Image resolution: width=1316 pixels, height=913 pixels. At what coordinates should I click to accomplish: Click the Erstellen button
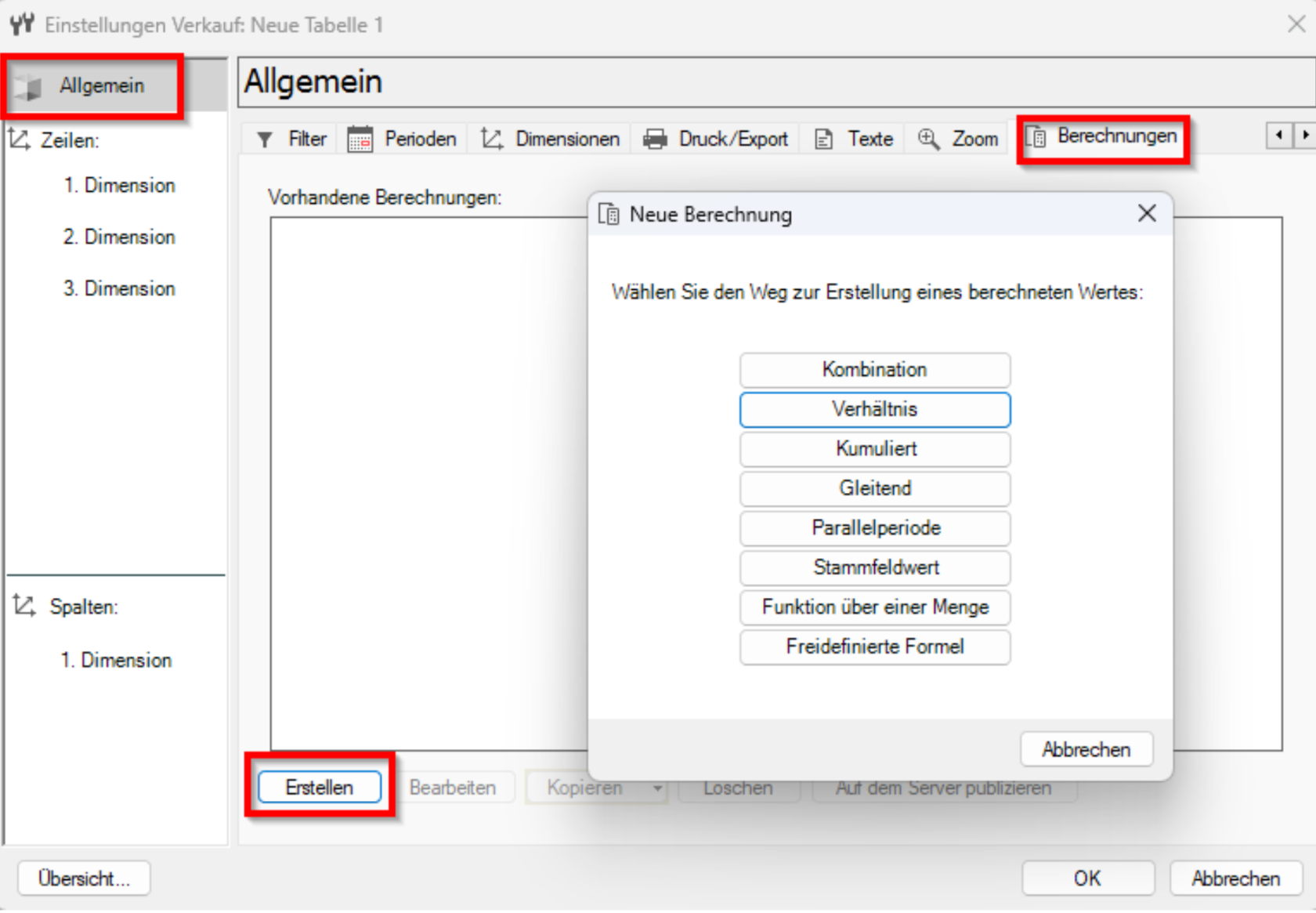(x=320, y=788)
